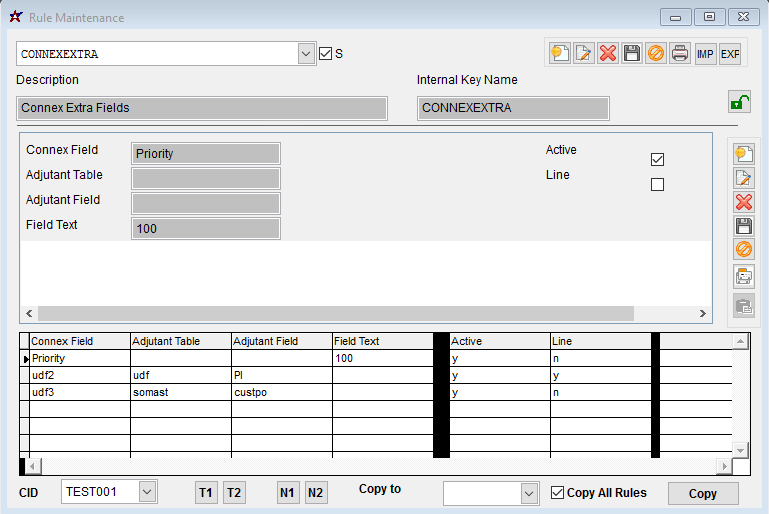Toggle the Active checkbox
The image size is (769, 514).
657,159
